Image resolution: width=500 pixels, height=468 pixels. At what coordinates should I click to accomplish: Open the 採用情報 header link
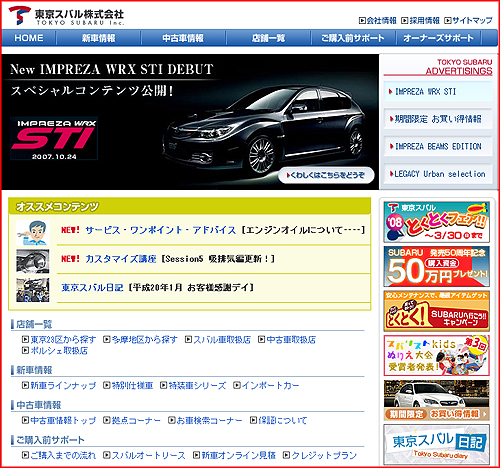[421, 21]
